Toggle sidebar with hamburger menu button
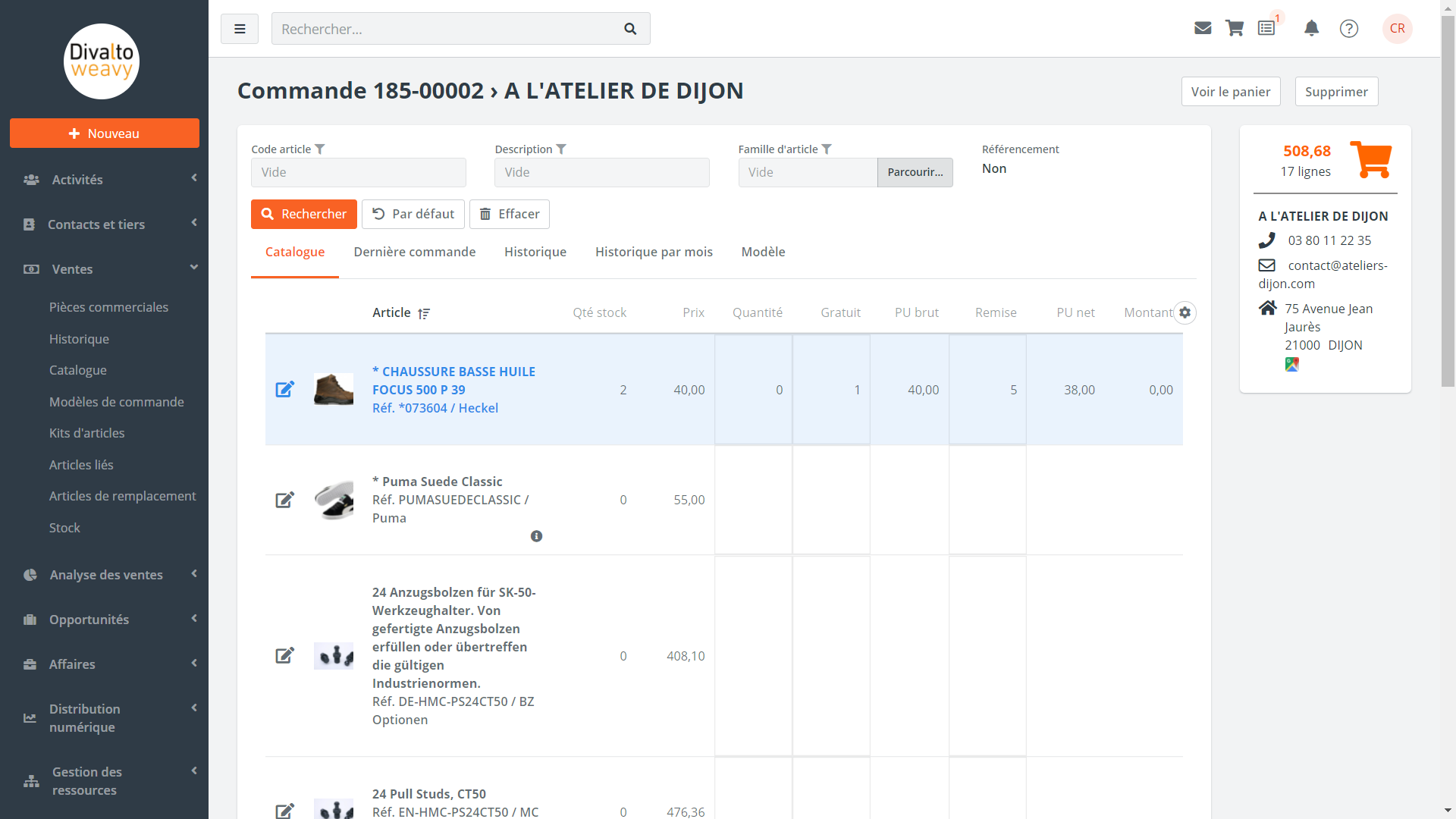The width and height of the screenshot is (1456, 819). pos(240,29)
